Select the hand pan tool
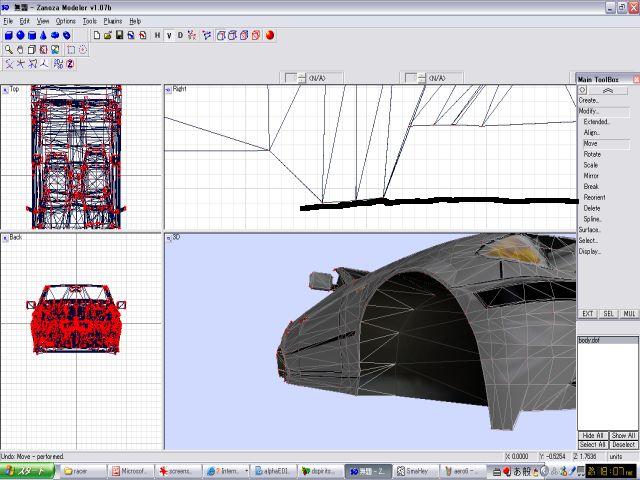 [x=20, y=49]
